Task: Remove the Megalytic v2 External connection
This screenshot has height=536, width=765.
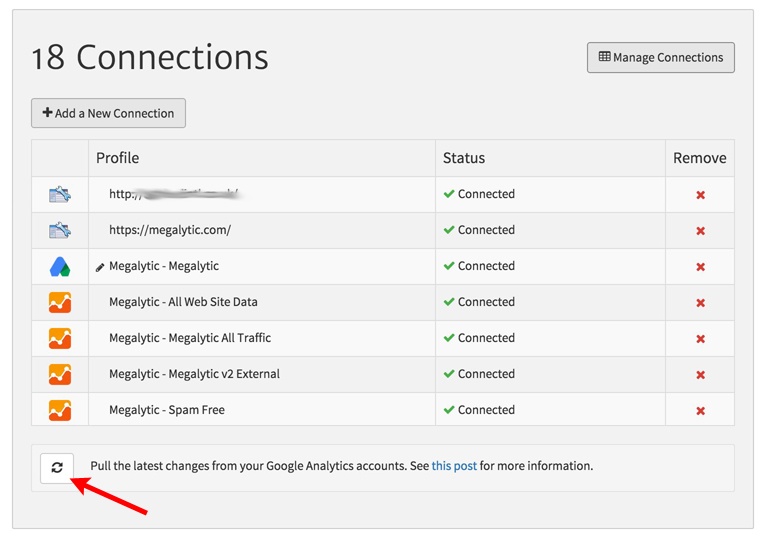Action: [x=700, y=375]
